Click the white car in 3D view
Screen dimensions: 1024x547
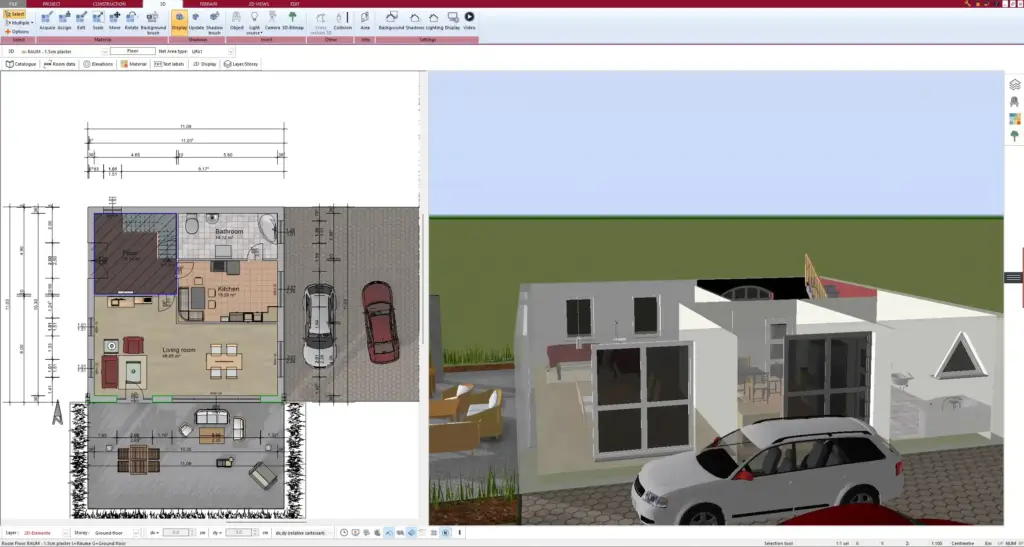tap(767, 469)
